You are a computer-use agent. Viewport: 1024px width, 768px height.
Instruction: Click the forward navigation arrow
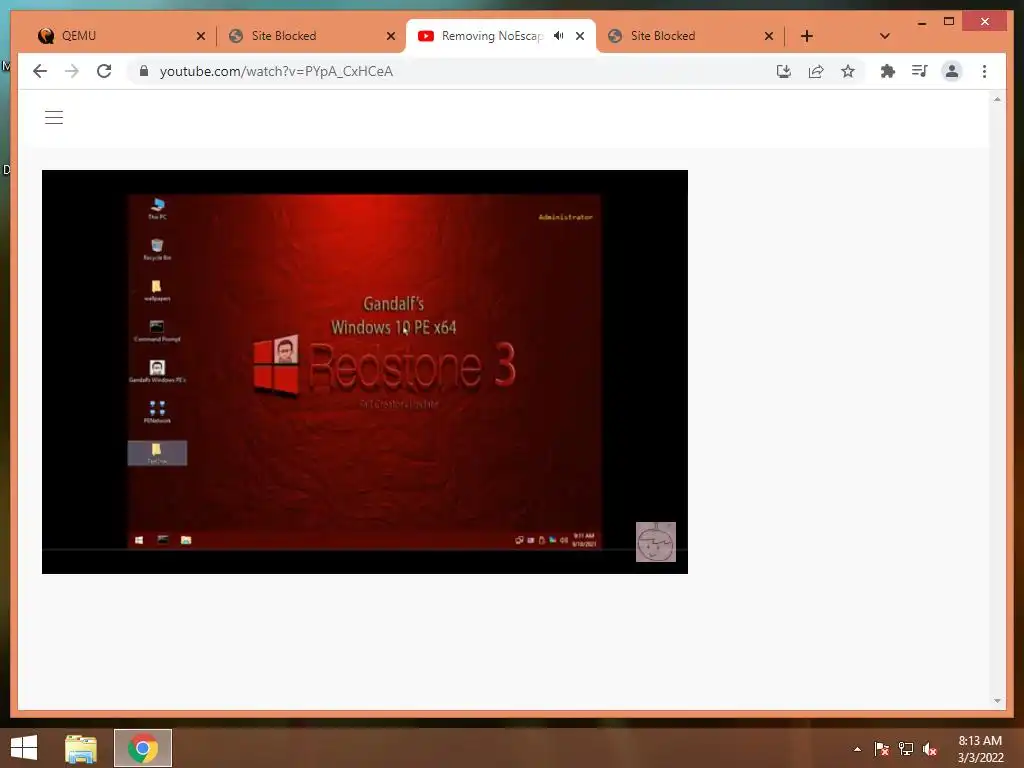click(72, 71)
